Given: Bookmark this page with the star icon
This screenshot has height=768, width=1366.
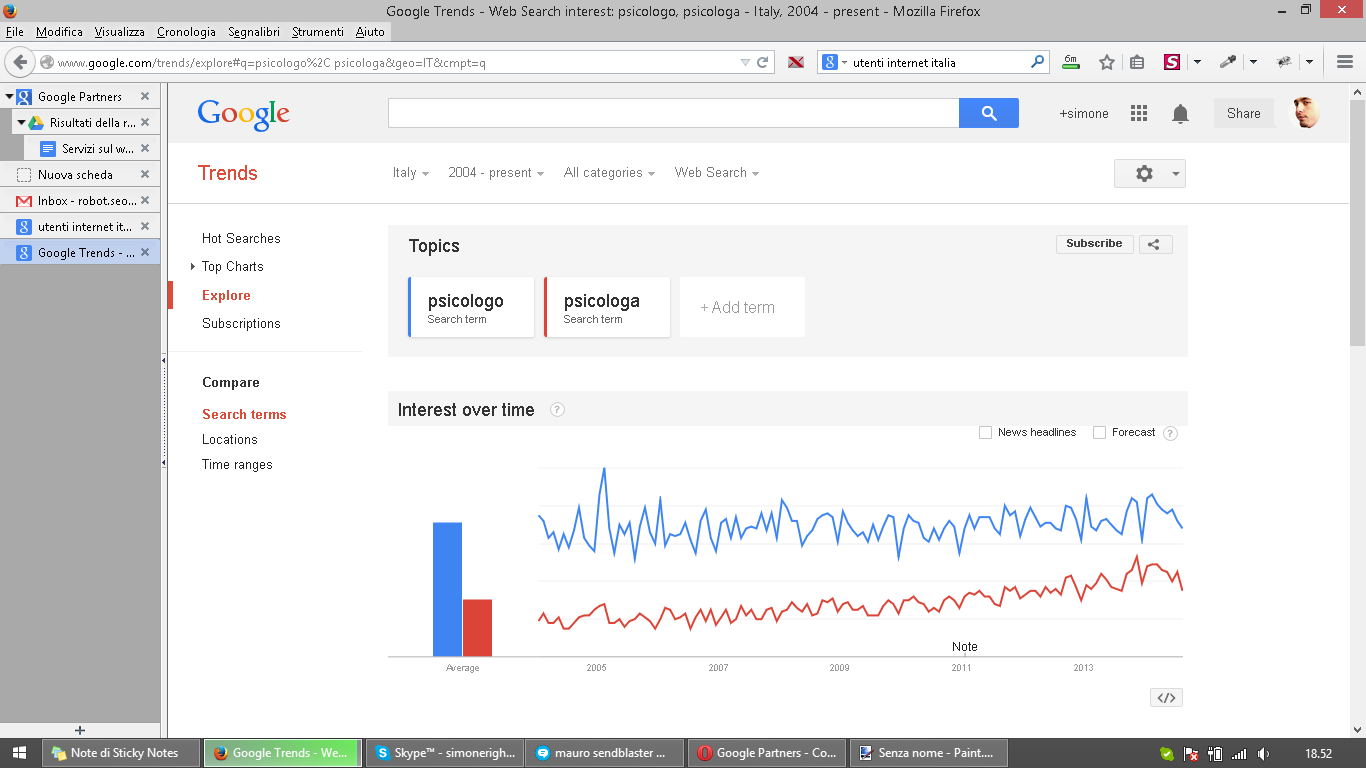Looking at the screenshot, I should point(1107,62).
